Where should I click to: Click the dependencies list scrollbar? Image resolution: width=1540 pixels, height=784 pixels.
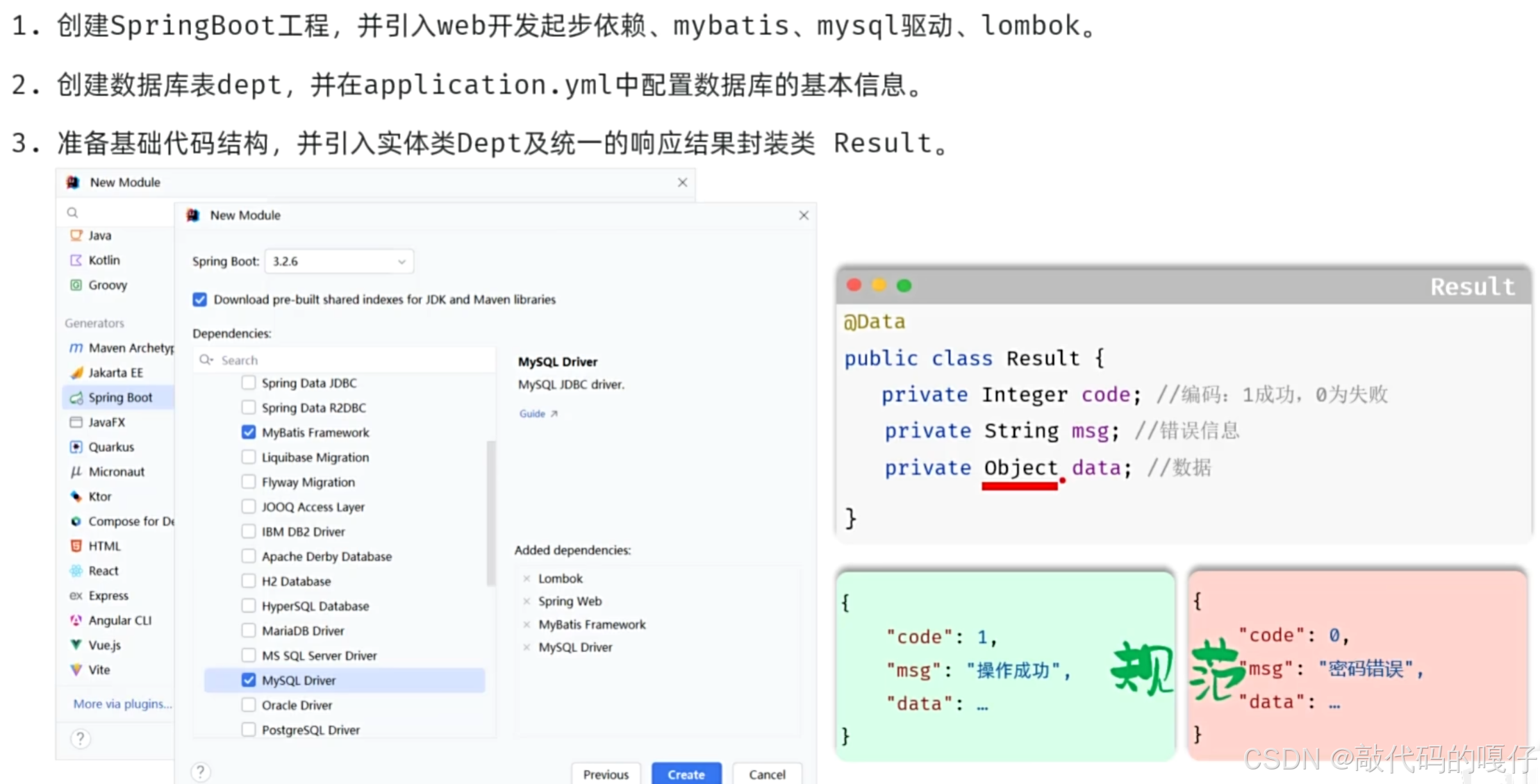[x=491, y=514]
